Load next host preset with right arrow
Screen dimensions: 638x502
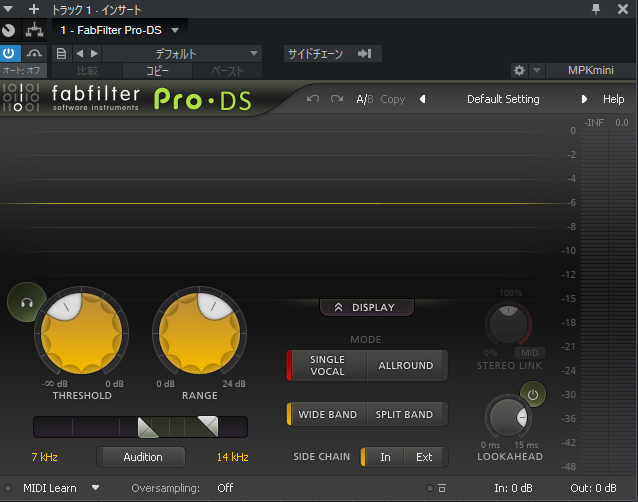click(x=94, y=53)
